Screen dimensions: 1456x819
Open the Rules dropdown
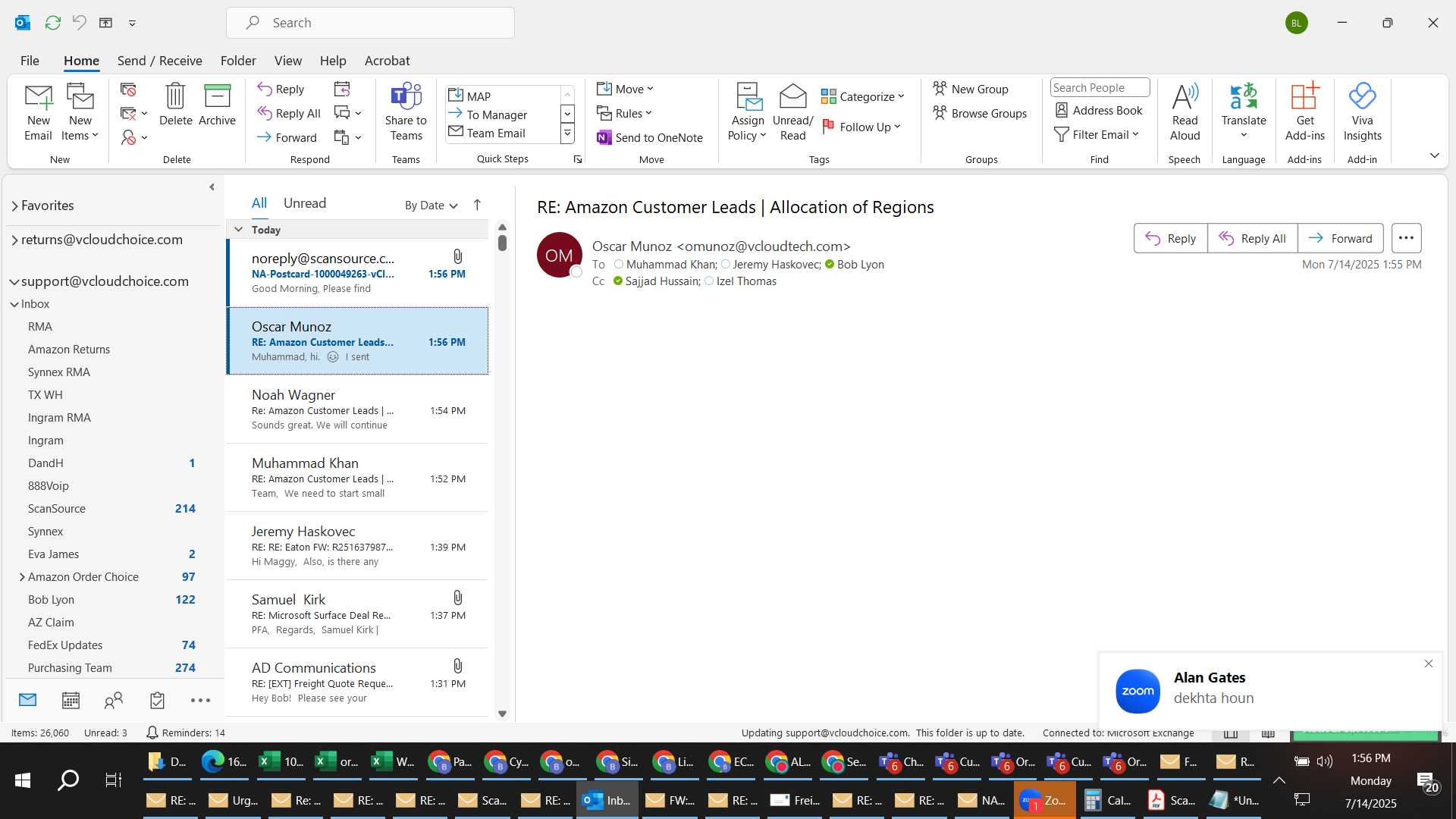[x=624, y=113]
